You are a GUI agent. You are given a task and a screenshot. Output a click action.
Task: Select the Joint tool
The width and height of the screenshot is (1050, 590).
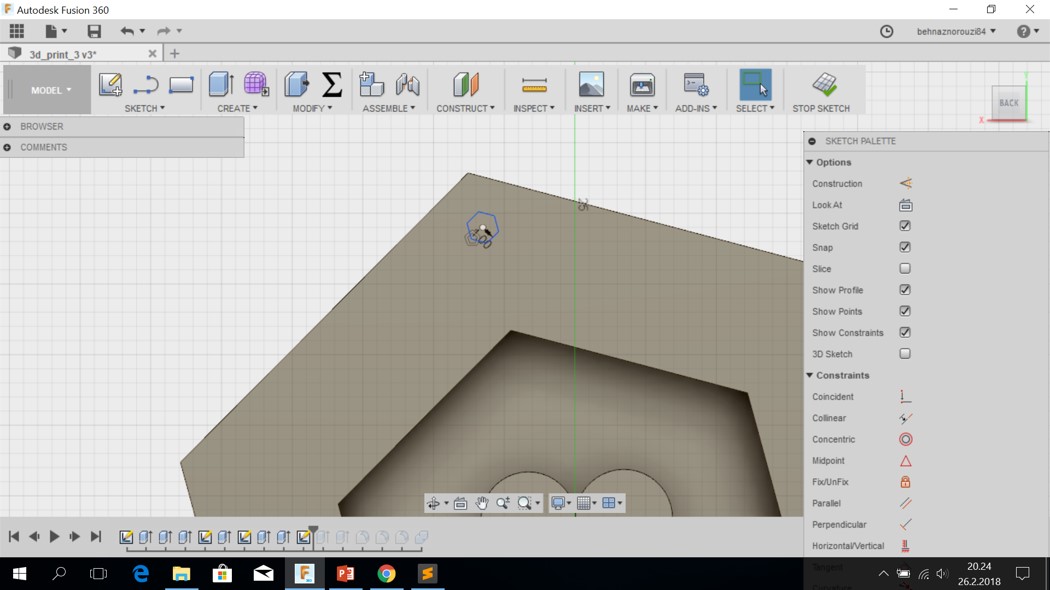coord(407,85)
